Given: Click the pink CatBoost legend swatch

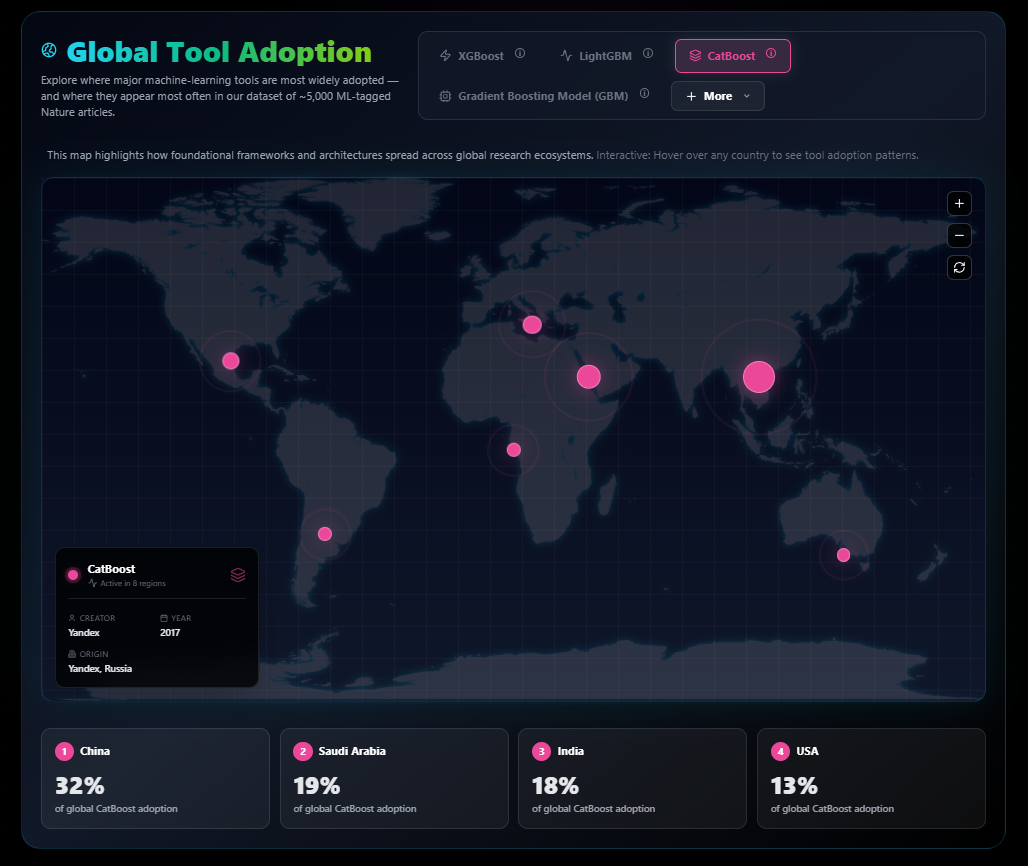Looking at the screenshot, I should (x=71, y=574).
